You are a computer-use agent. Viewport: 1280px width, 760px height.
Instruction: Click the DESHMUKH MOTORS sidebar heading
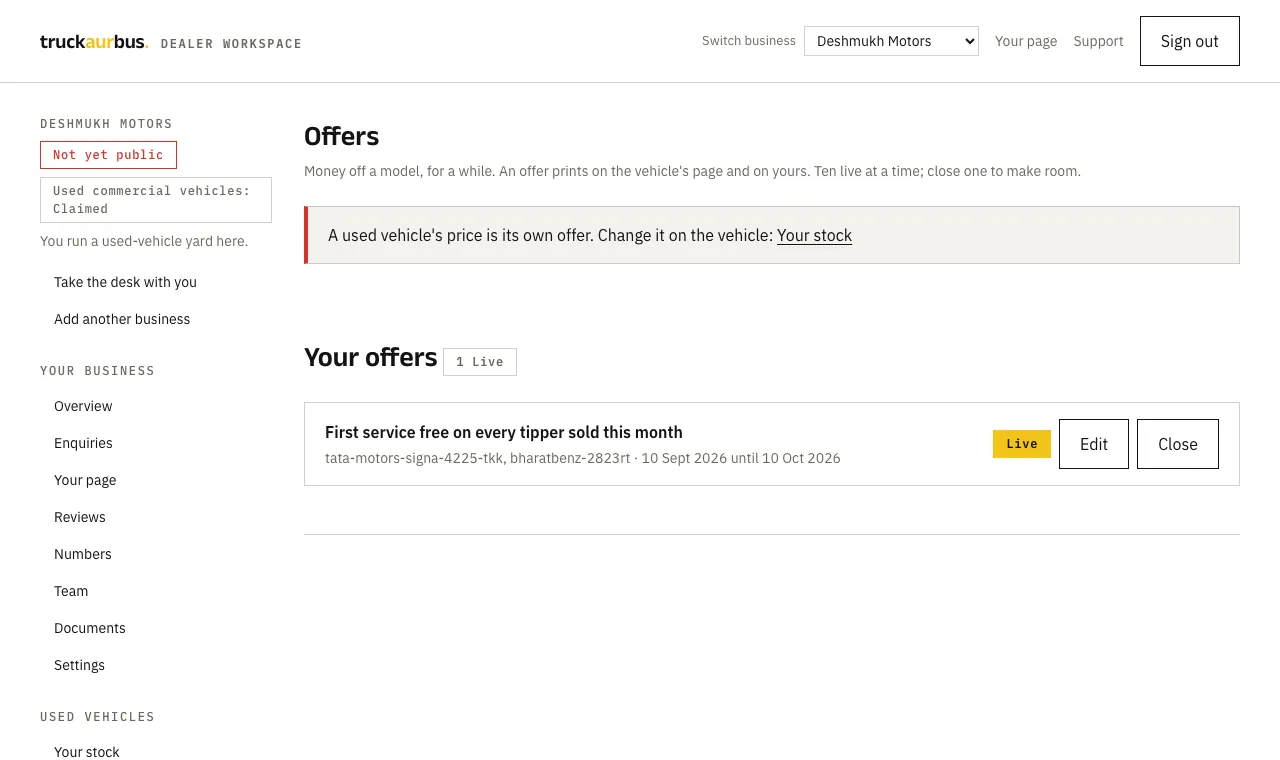click(x=106, y=124)
